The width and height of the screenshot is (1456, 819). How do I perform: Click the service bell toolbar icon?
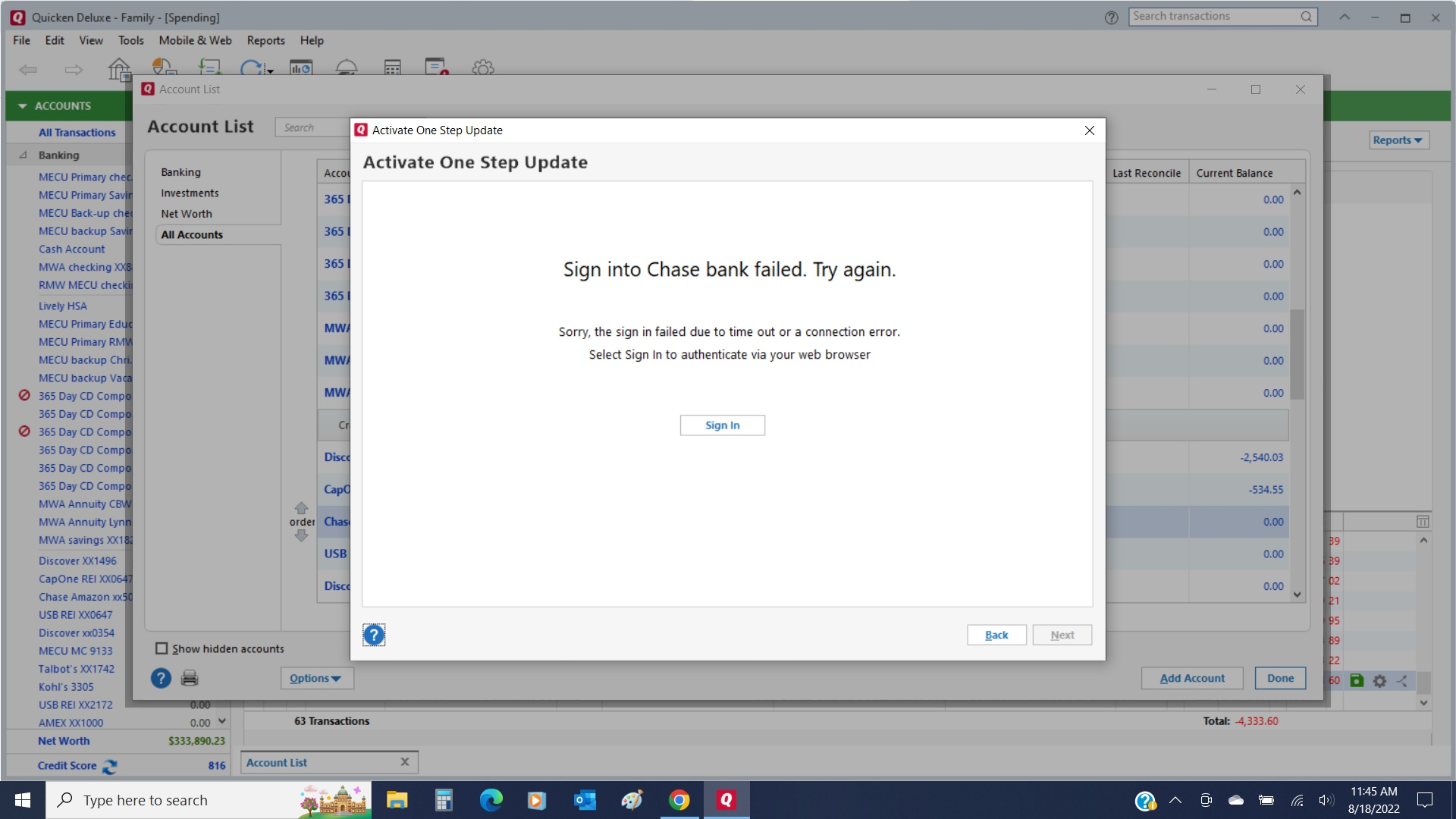coord(347,67)
